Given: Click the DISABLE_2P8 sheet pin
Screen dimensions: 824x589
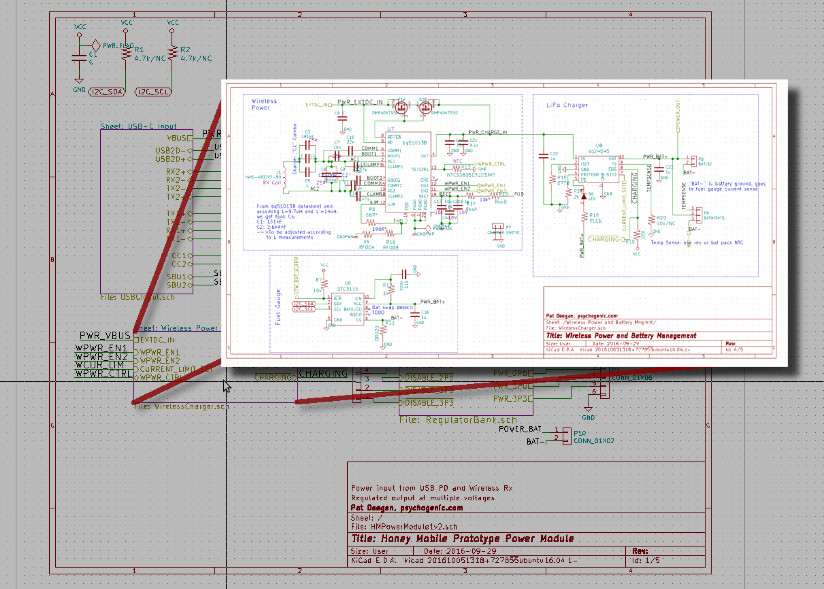Looking at the screenshot, I should tap(426, 377).
